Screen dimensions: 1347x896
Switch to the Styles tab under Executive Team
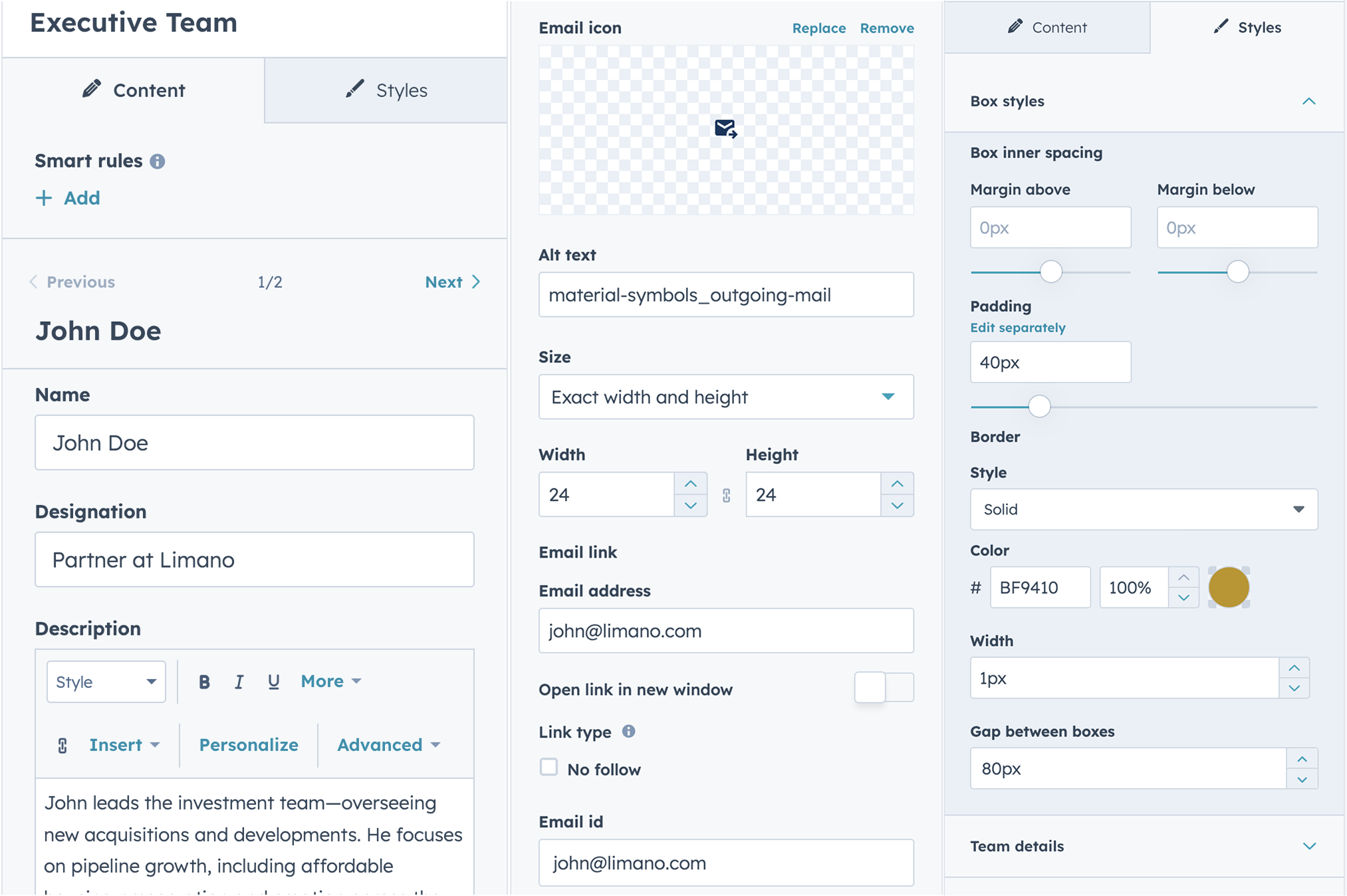pos(386,90)
